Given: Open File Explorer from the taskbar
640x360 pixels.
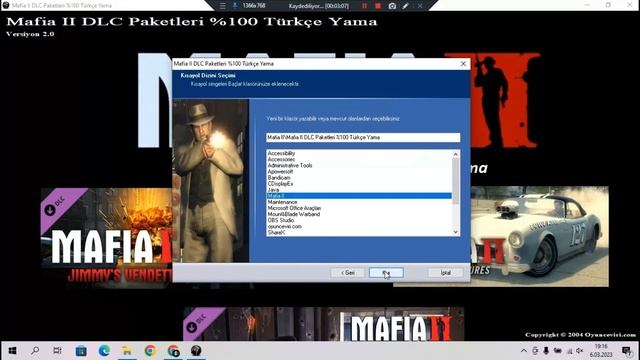Looking at the screenshot, I should (127, 351).
